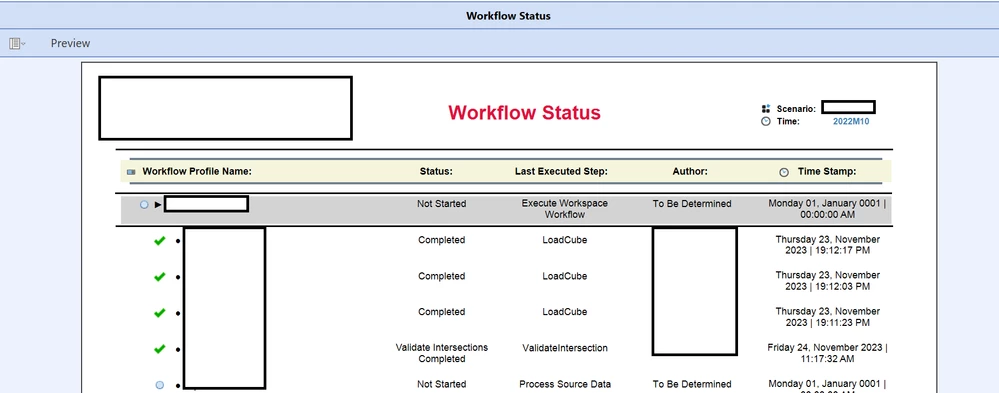This screenshot has height=393, width=999.
Task: Click Execute Workspace Workflow step text
Action: click(564, 209)
